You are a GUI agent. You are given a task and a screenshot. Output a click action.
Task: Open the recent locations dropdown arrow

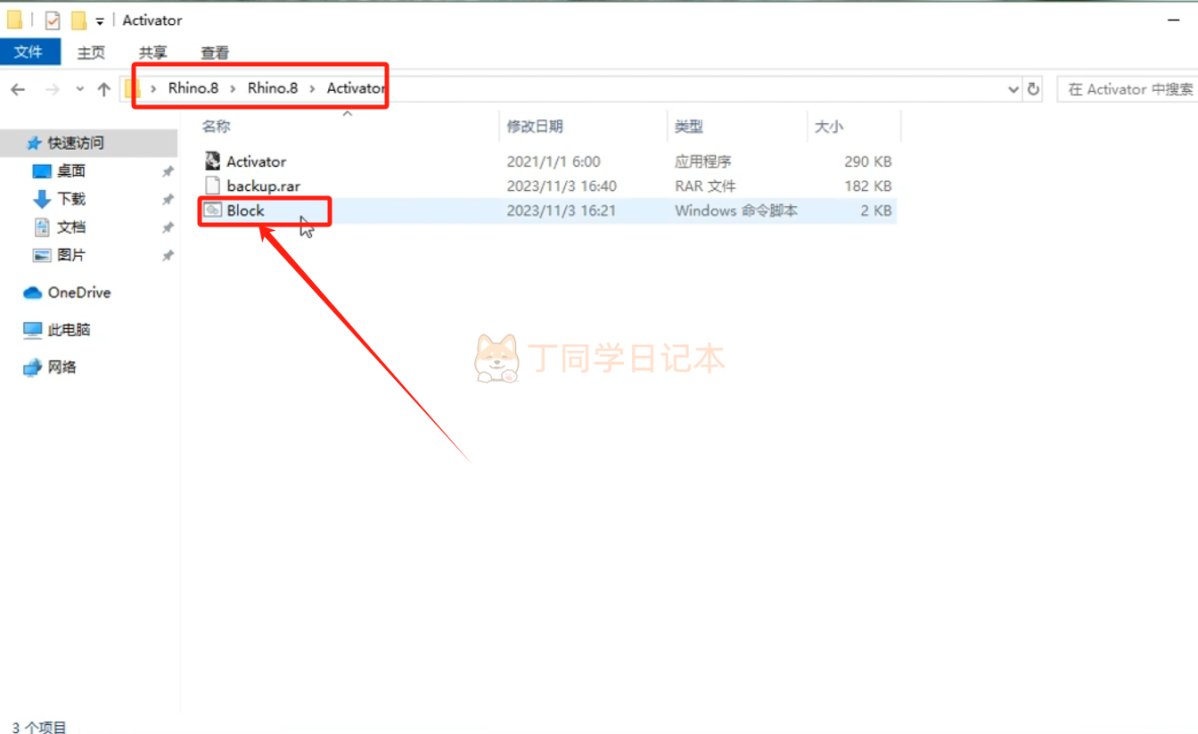point(79,89)
